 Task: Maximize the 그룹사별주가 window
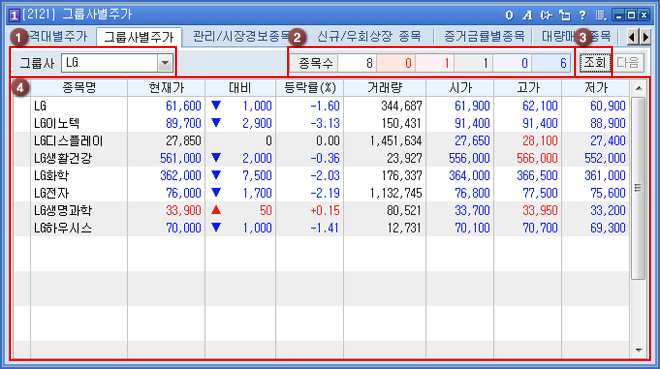coord(631,16)
